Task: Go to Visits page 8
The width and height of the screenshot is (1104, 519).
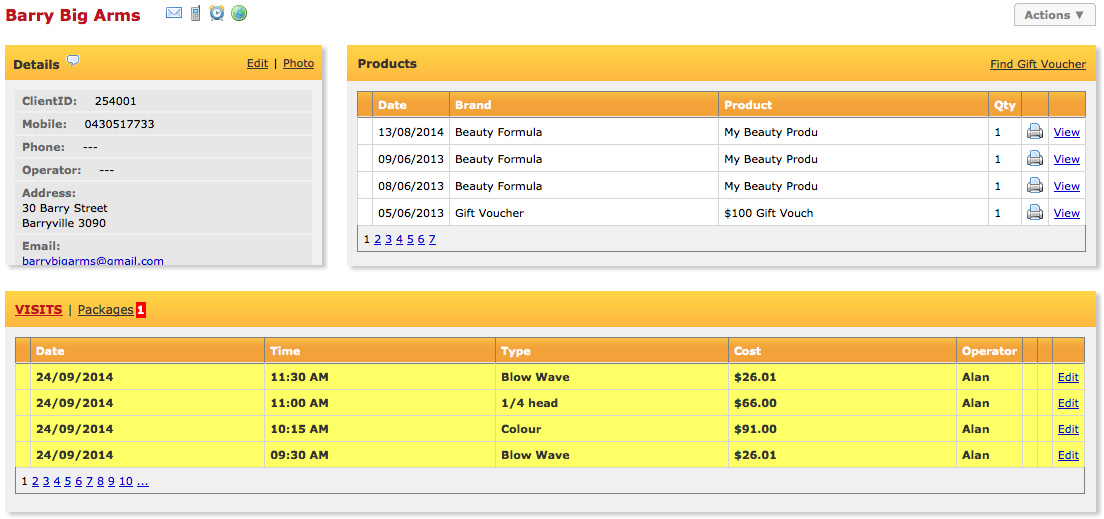Action: (101, 482)
